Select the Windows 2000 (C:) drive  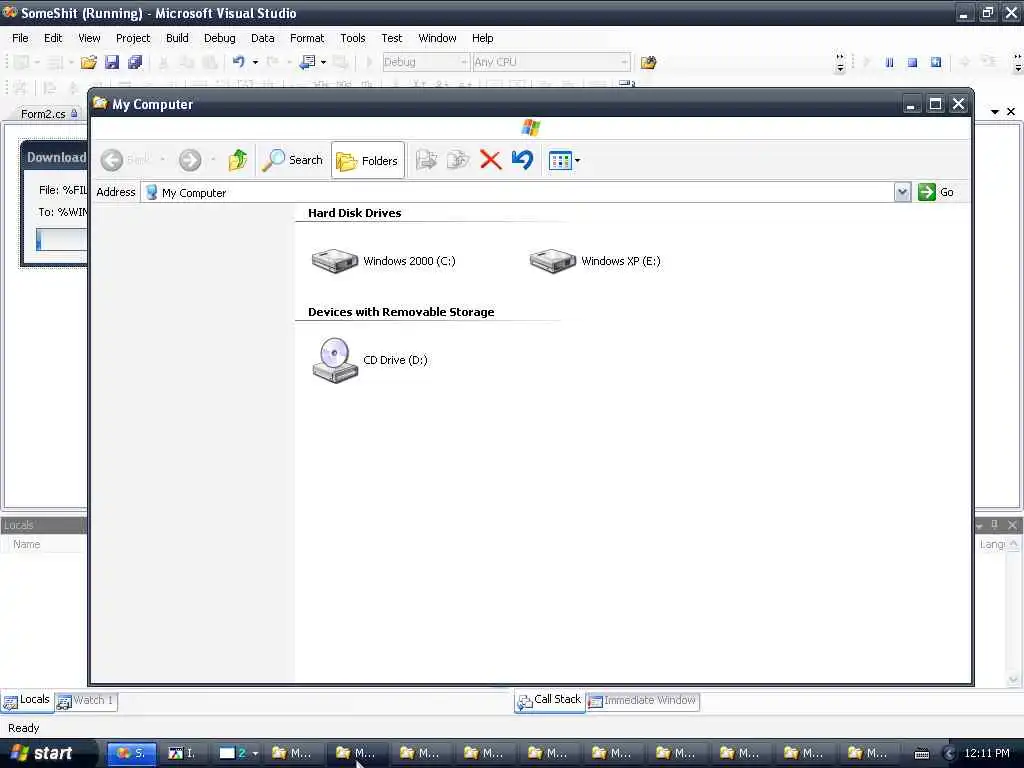(x=383, y=261)
